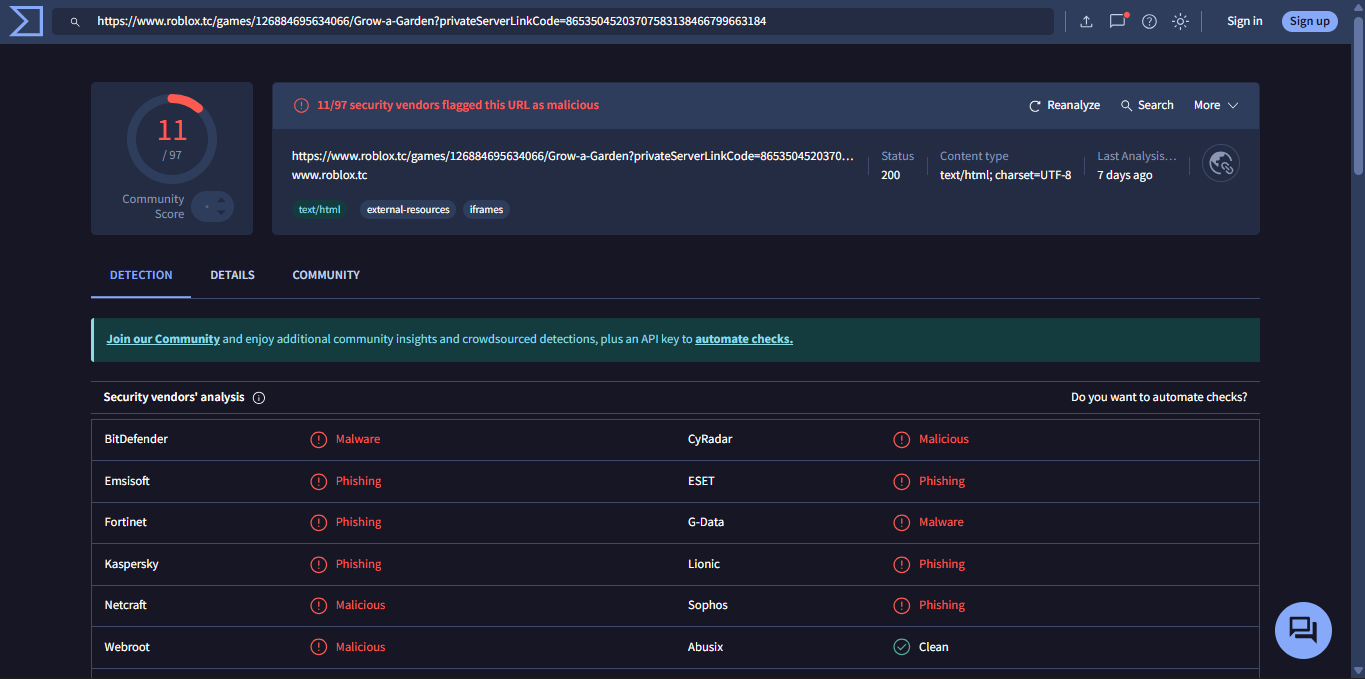Viewport: 1365px width, 679px height.
Task: Click the Sign up button
Action: point(1309,20)
